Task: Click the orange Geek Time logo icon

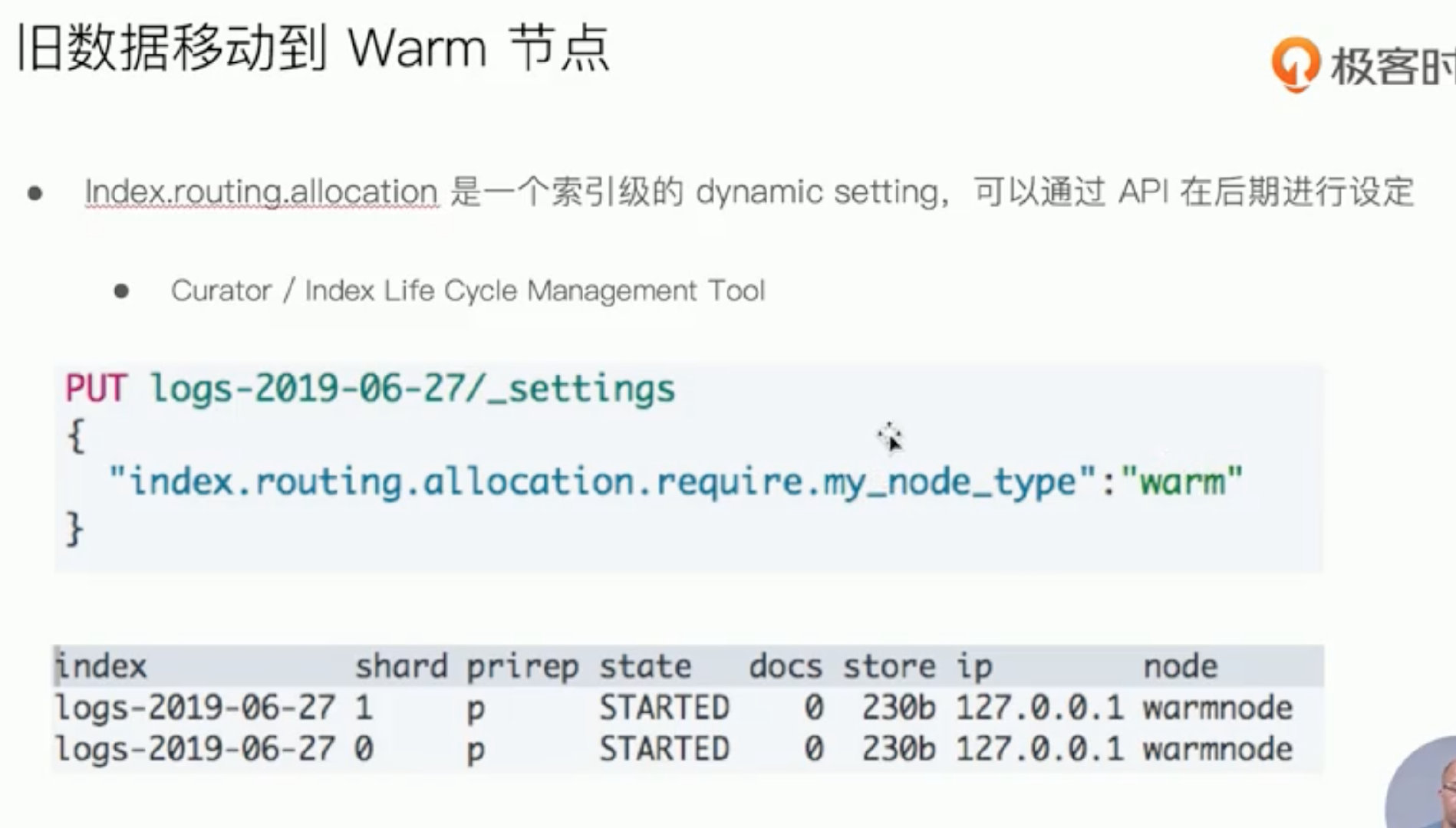Action: [x=1296, y=64]
